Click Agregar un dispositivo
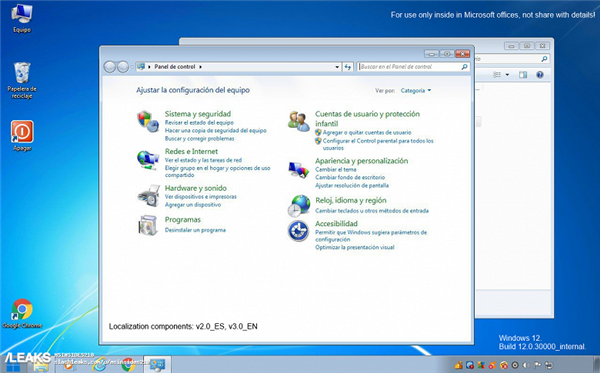The image size is (600, 373). click(x=193, y=205)
